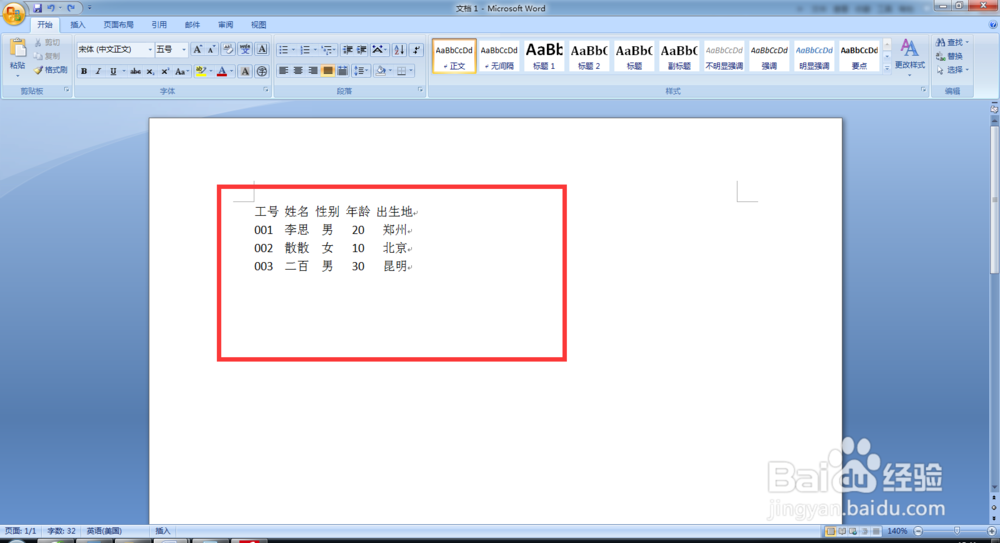Grow font size with large A icon
This screenshot has height=543, width=1000.
click(x=197, y=49)
